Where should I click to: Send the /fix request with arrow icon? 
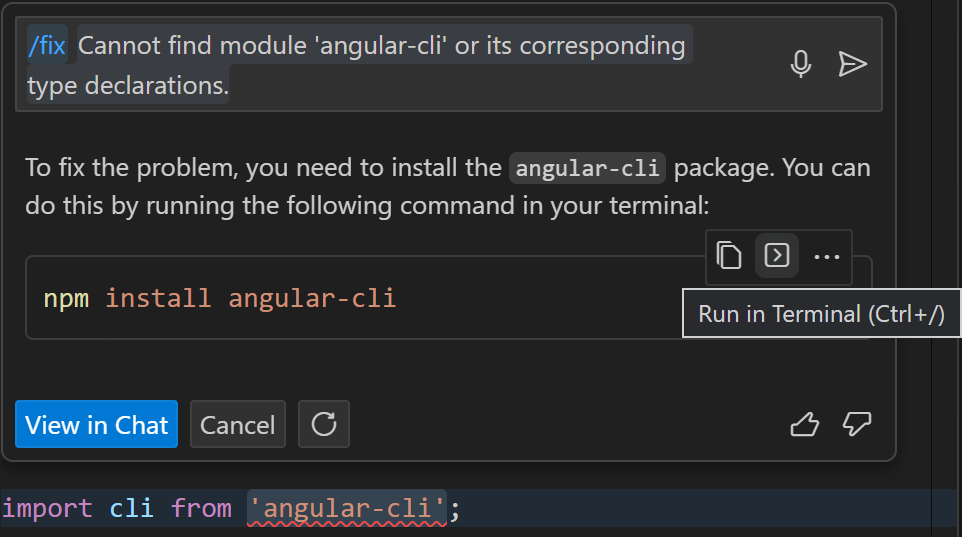(852, 65)
